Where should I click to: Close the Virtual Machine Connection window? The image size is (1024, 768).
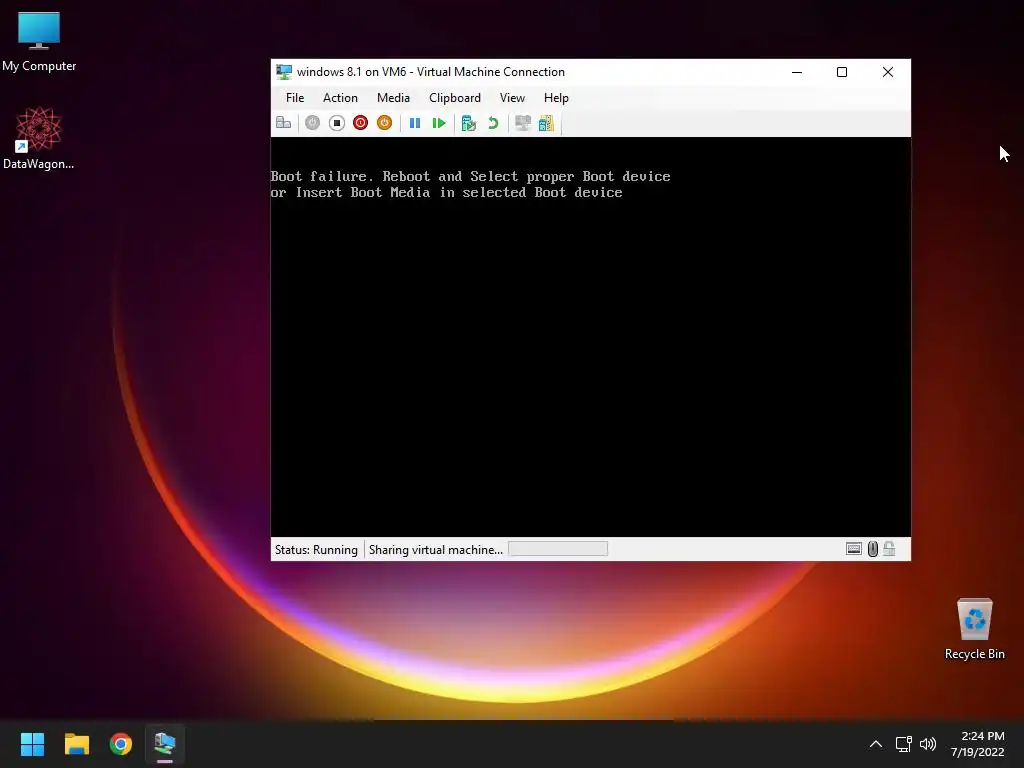(x=888, y=72)
